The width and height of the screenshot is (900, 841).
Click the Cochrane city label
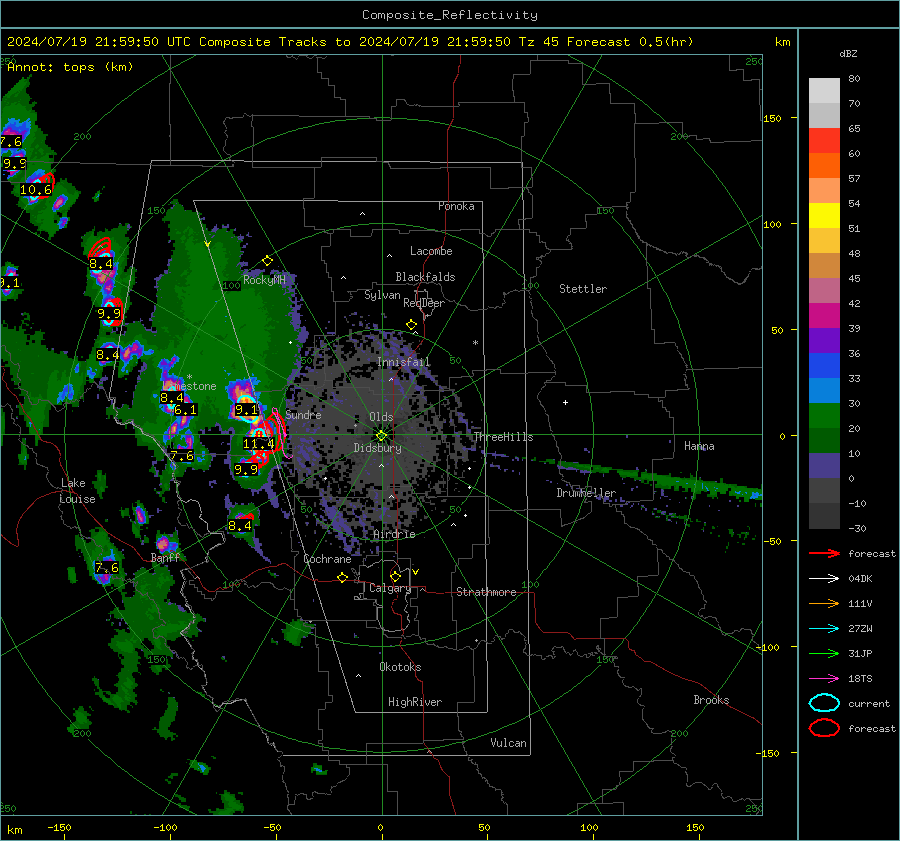(x=327, y=559)
